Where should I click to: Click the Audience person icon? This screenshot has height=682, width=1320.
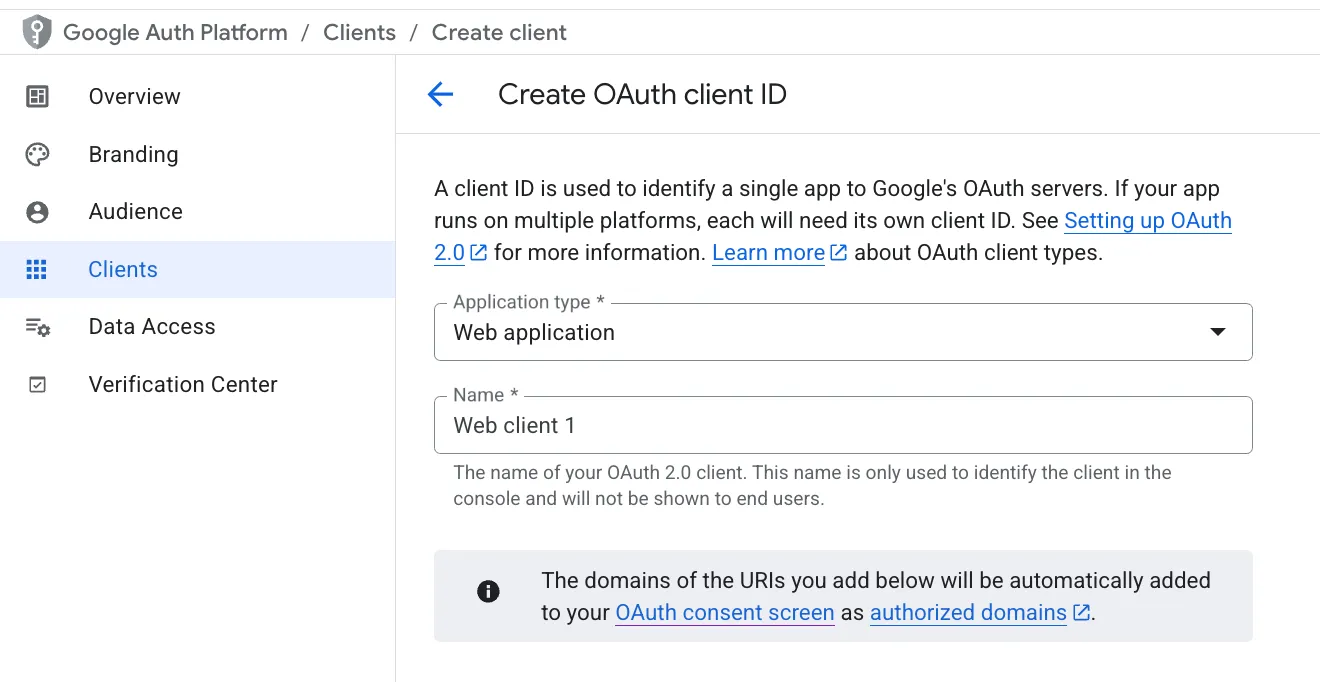(37, 212)
